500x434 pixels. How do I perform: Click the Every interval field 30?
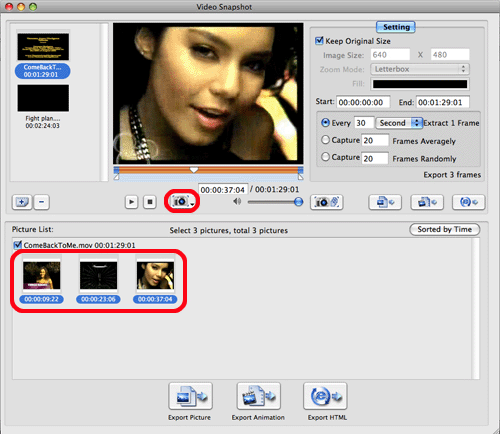pos(364,123)
